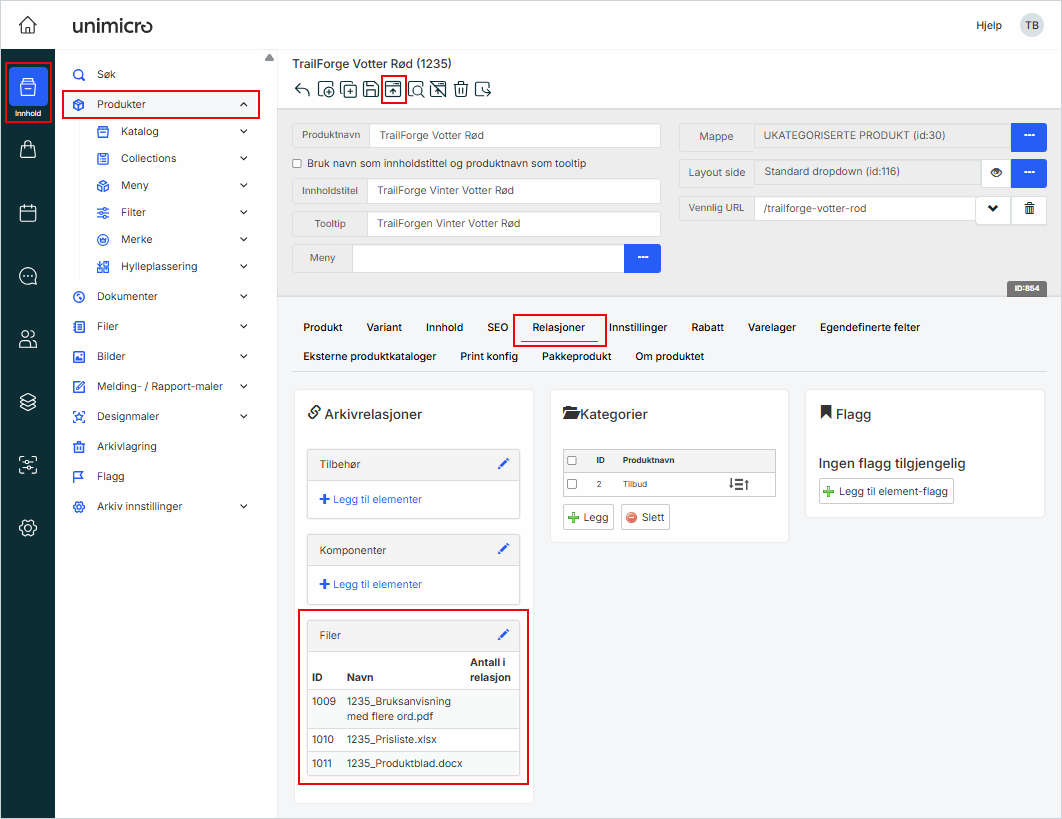
Task: Click the home icon at top left
Action: click(x=28, y=25)
